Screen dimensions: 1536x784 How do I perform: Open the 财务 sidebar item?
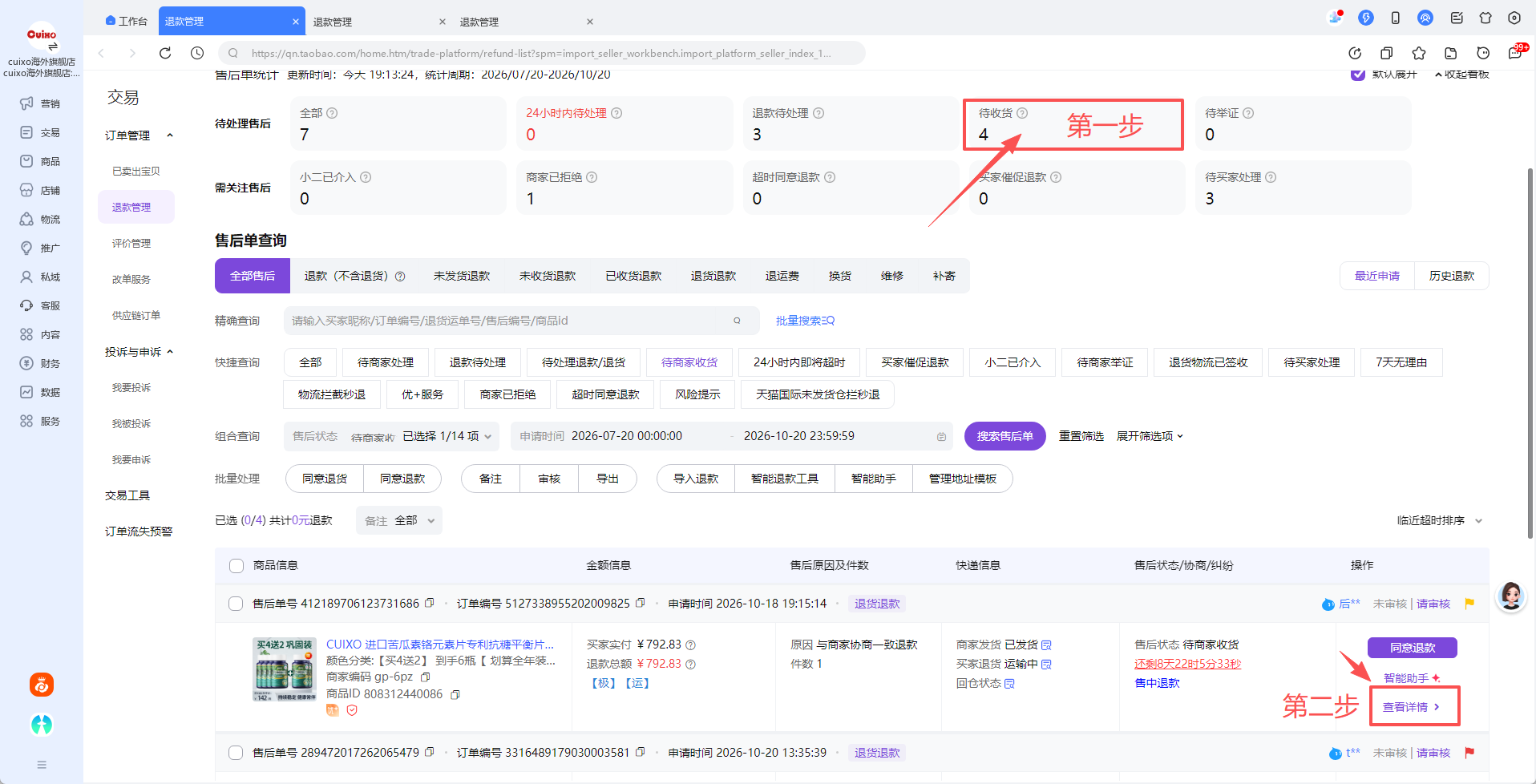point(41,363)
